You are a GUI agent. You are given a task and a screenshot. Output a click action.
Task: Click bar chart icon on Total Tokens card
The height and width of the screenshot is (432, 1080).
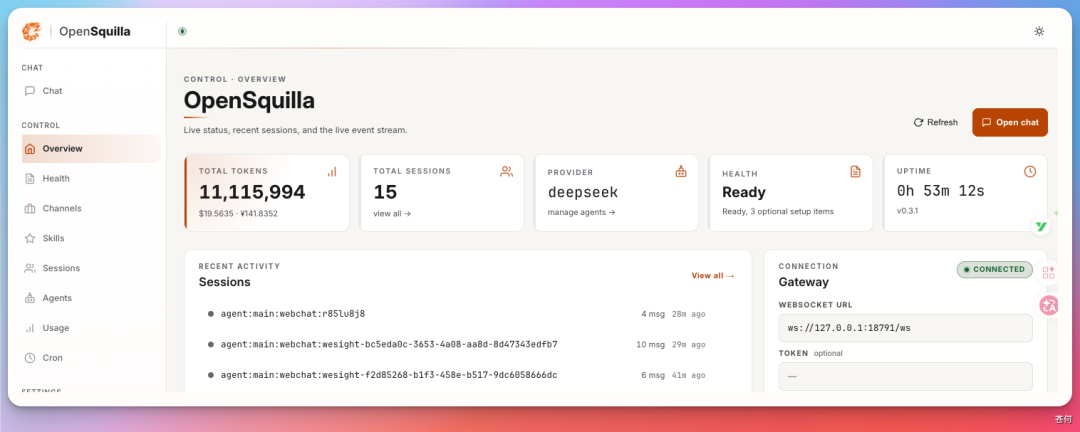[332, 172]
